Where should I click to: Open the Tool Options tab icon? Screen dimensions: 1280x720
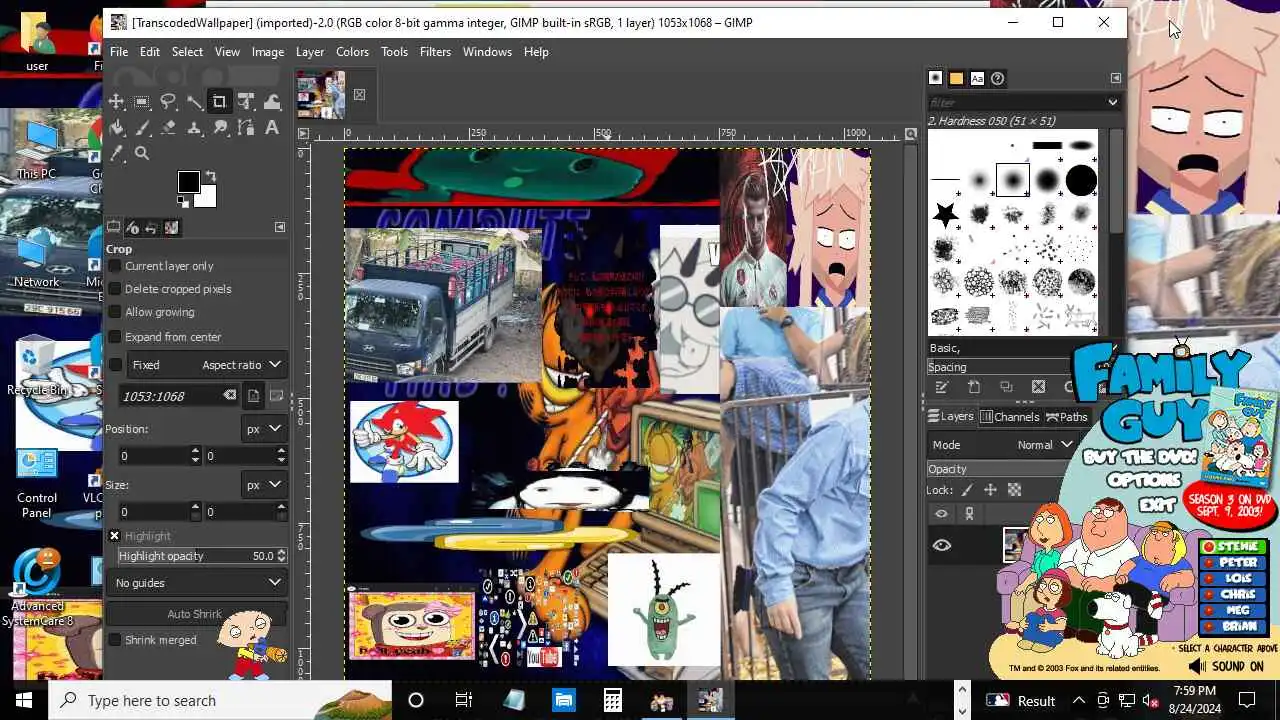tap(114, 228)
